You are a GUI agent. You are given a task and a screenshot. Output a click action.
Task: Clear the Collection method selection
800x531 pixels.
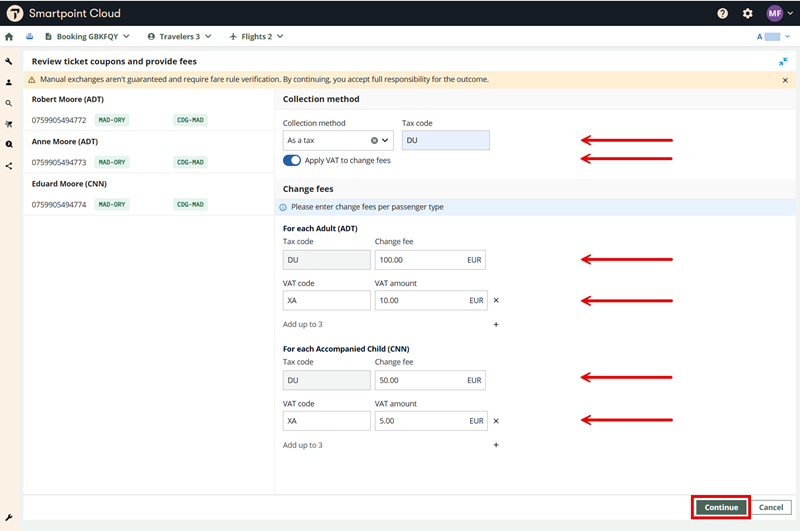[374, 141]
